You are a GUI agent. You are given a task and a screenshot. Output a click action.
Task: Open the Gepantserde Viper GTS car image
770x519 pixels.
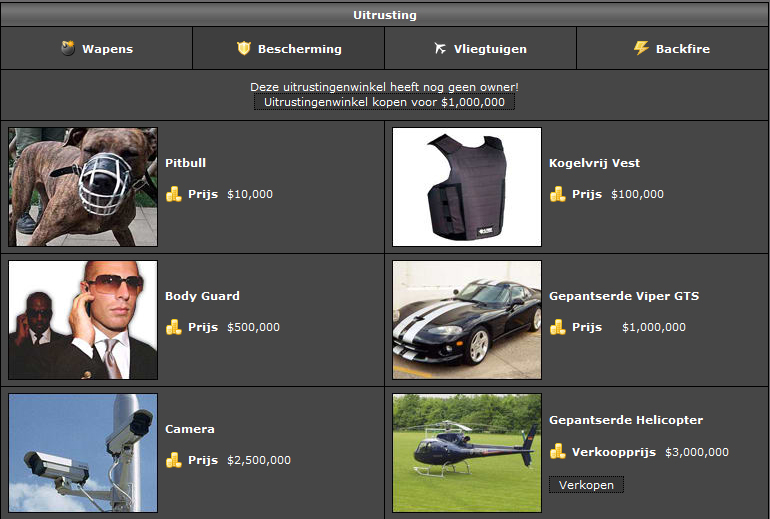[467, 320]
